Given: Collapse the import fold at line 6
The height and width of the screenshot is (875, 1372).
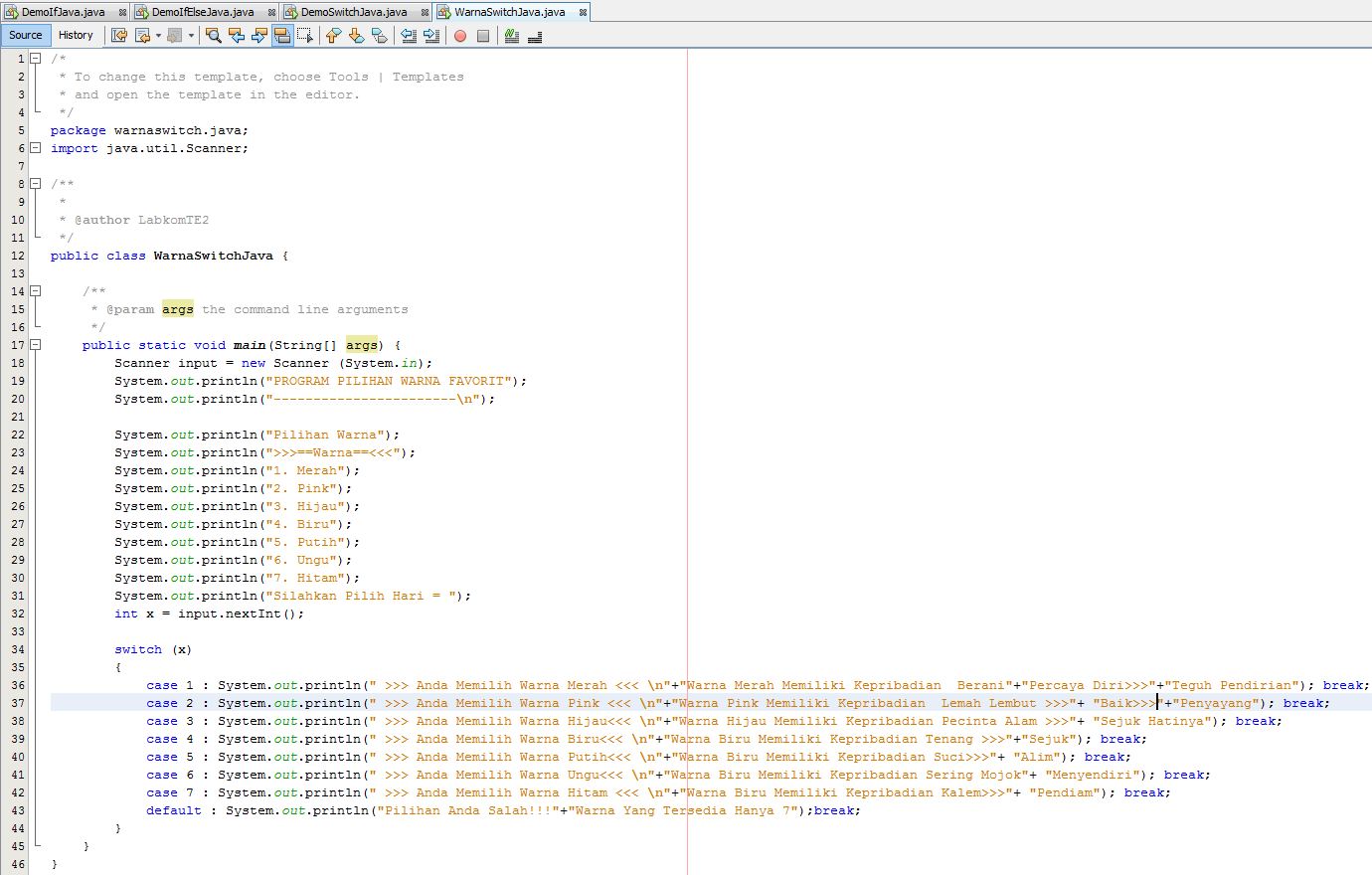Looking at the screenshot, I should [x=36, y=148].
